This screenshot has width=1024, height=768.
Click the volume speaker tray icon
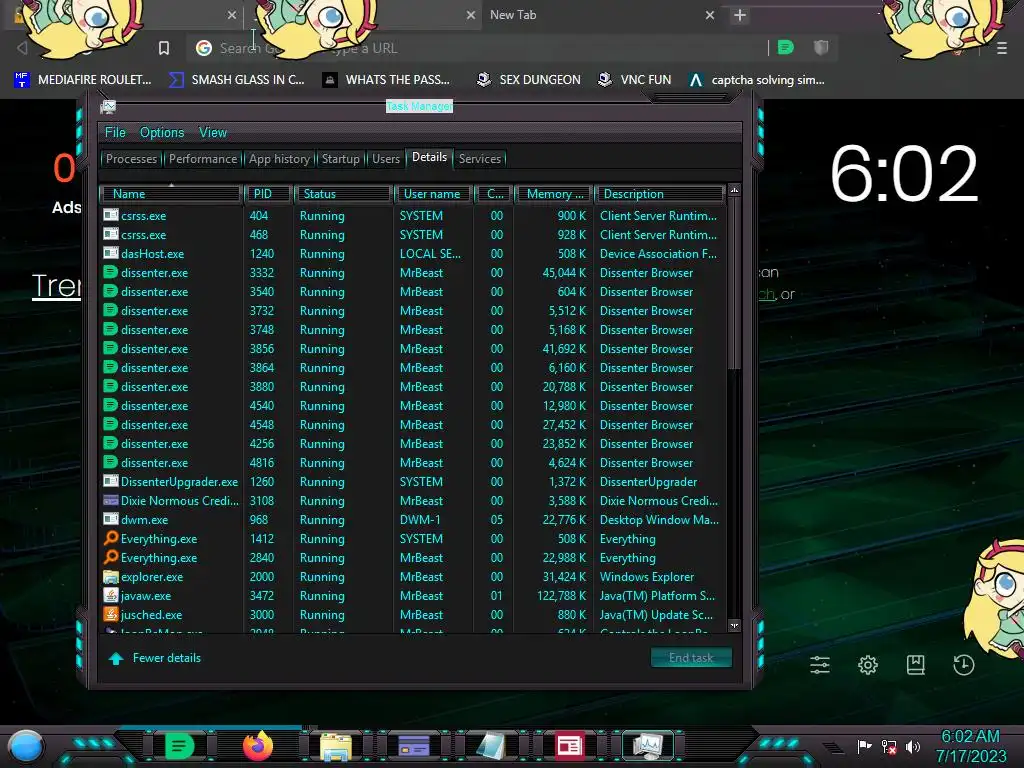click(913, 746)
